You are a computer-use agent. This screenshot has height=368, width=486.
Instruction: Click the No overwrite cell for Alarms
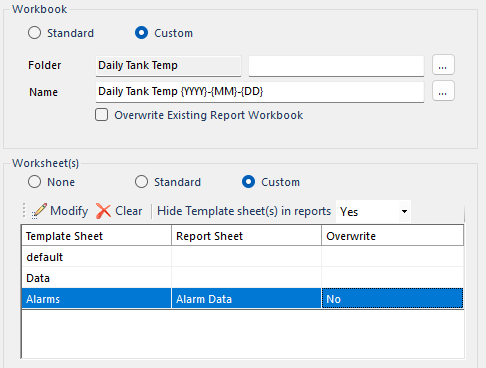(392, 299)
